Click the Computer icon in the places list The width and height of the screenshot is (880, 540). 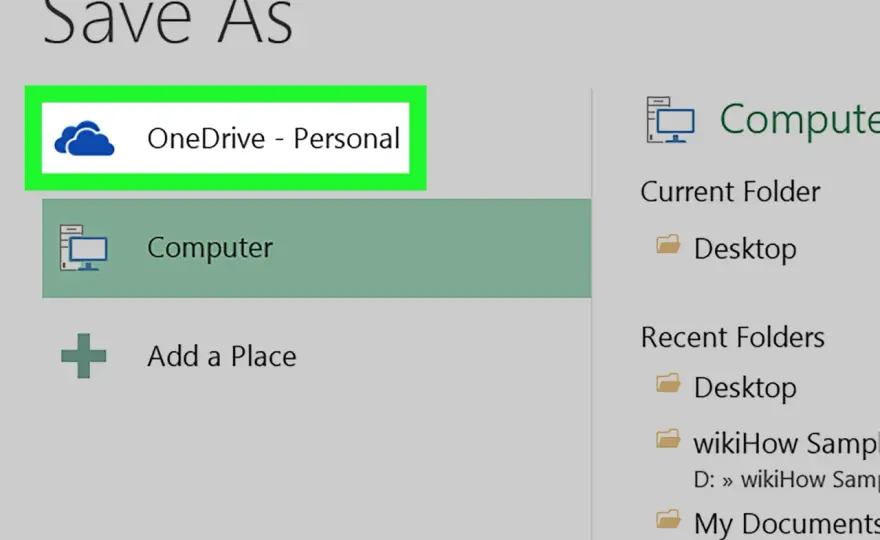click(x=84, y=248)
